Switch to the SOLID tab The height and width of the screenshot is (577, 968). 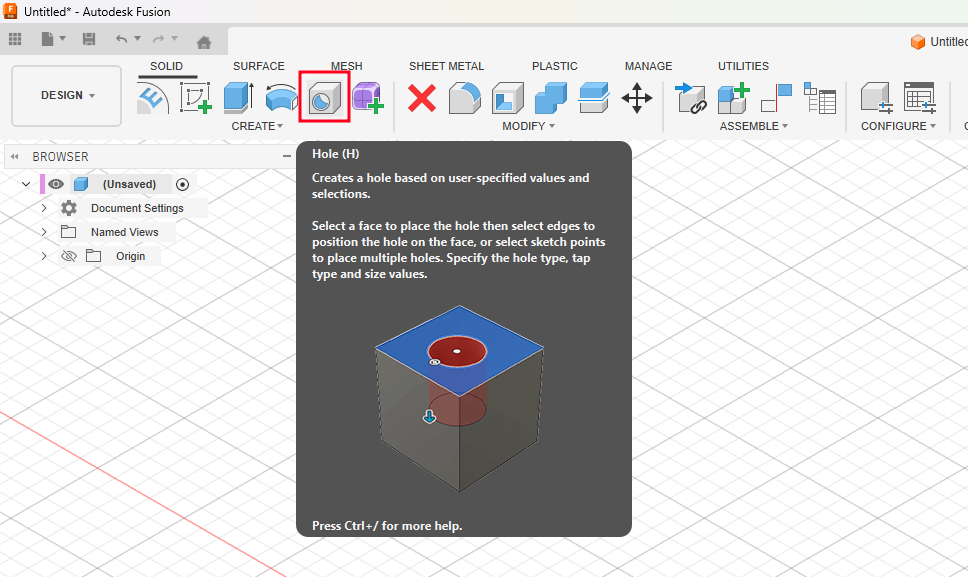point(167,66)
